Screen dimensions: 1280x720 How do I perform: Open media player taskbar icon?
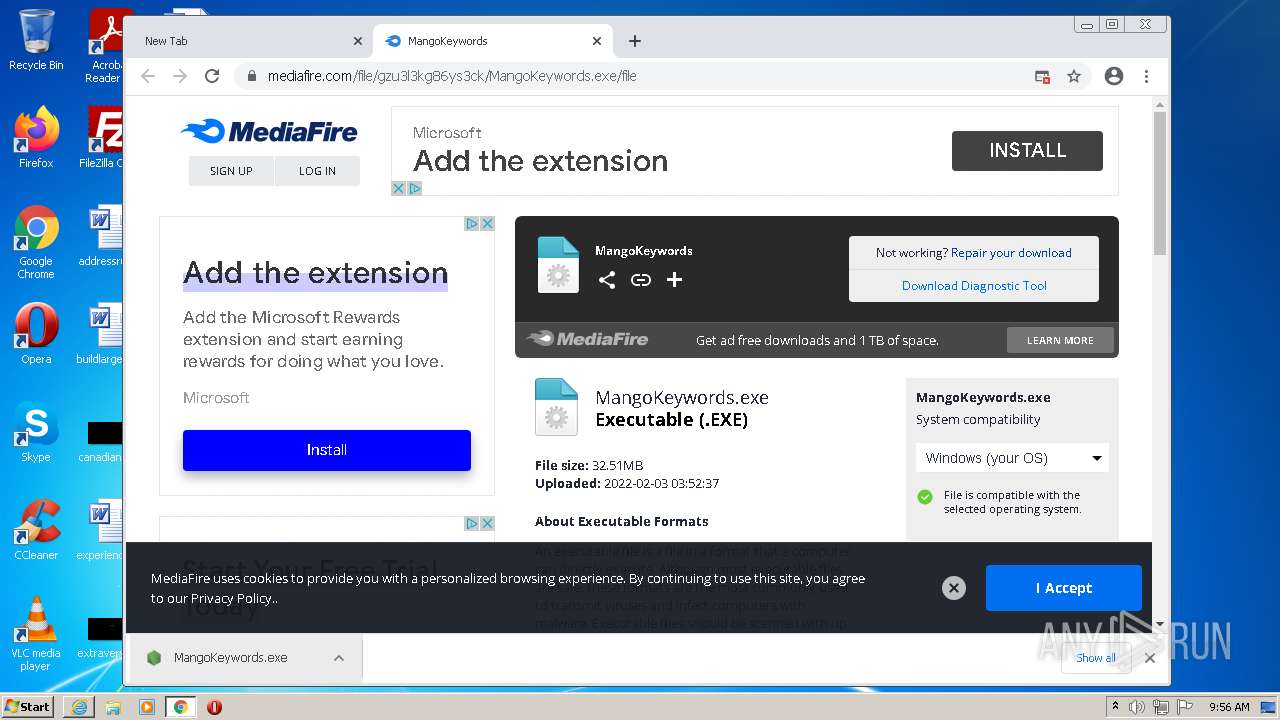point(147,707)
